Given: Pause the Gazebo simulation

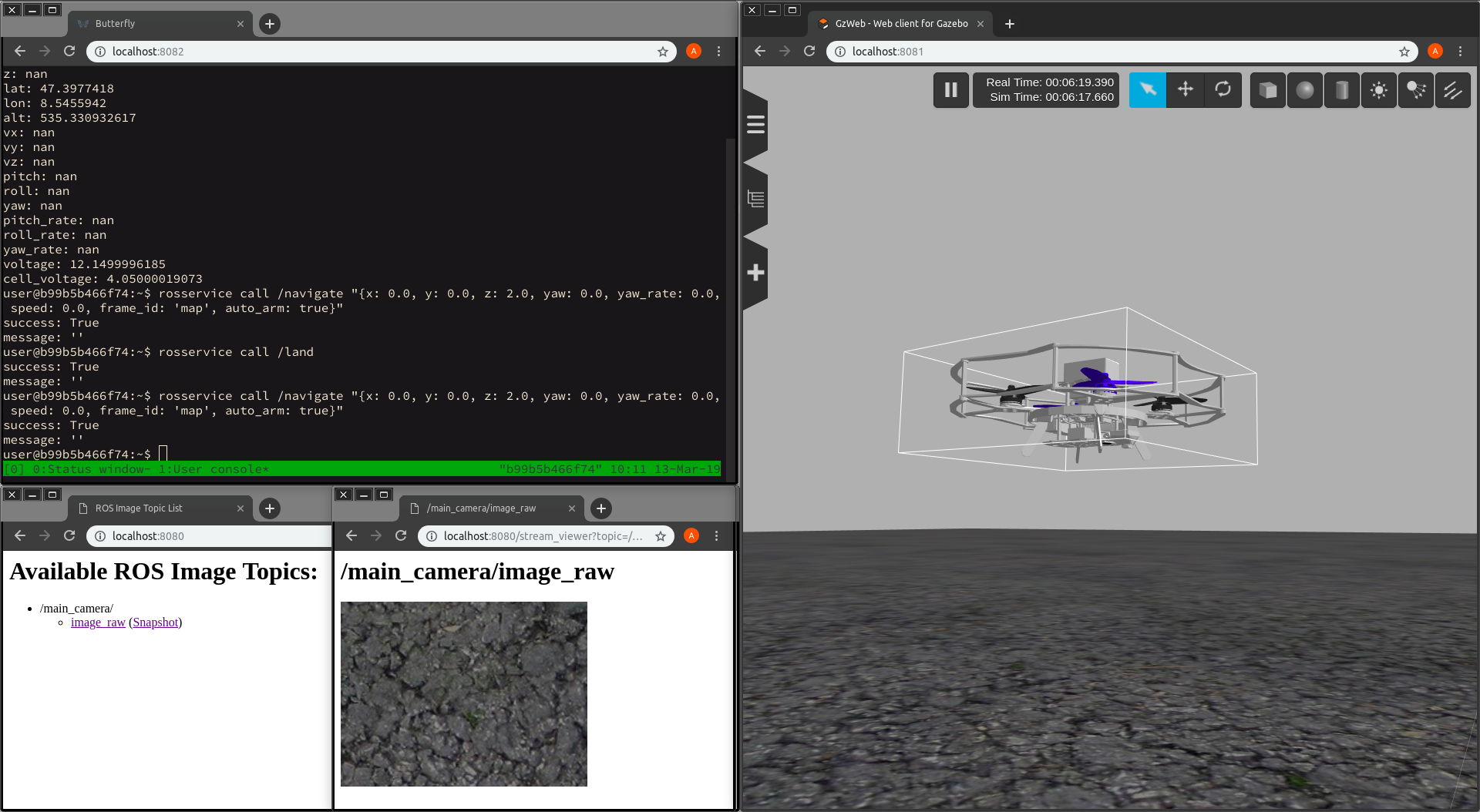Looking at the screenshot, I should [x=950, y=90].
